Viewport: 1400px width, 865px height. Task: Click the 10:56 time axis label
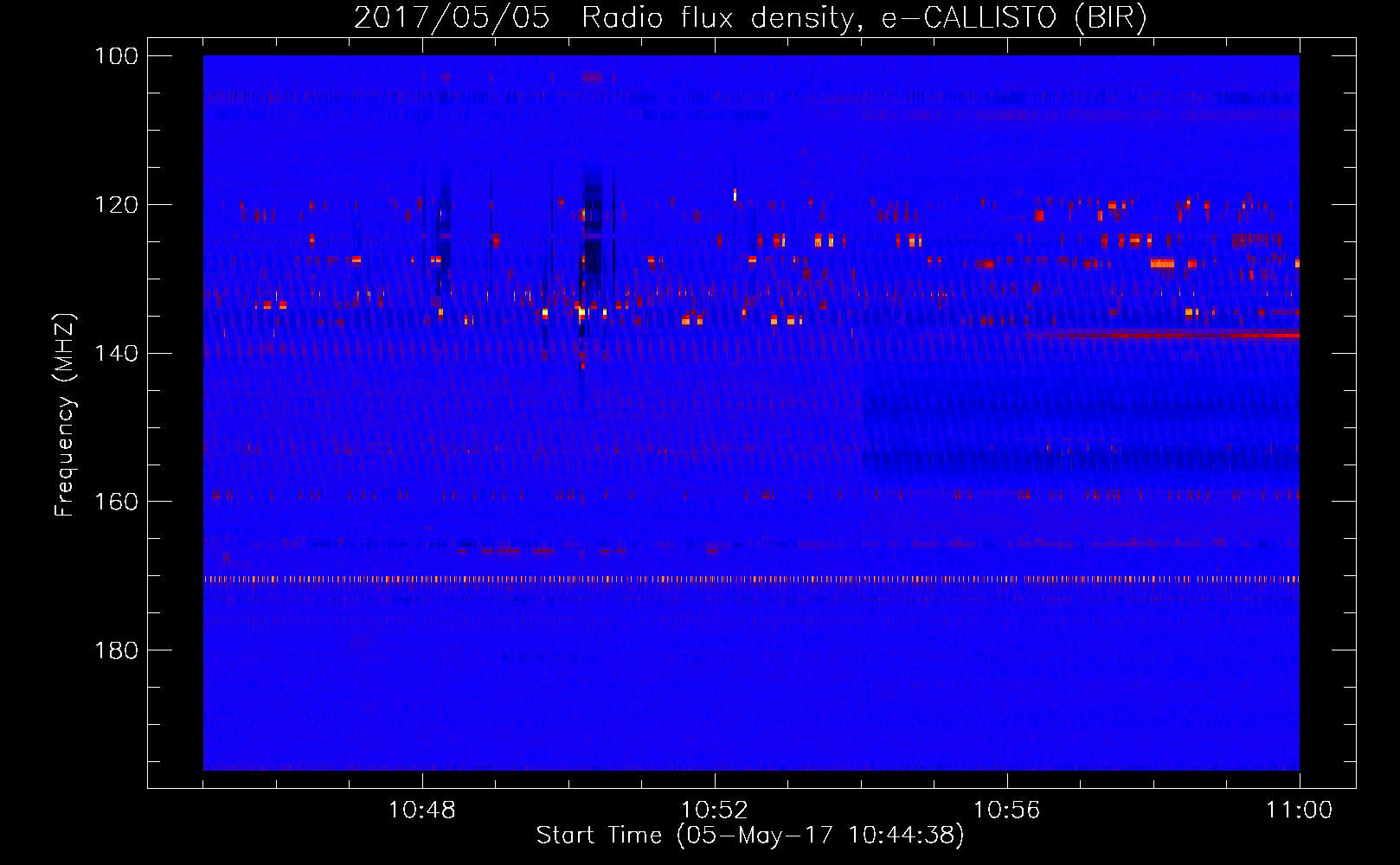point(1007,811)
